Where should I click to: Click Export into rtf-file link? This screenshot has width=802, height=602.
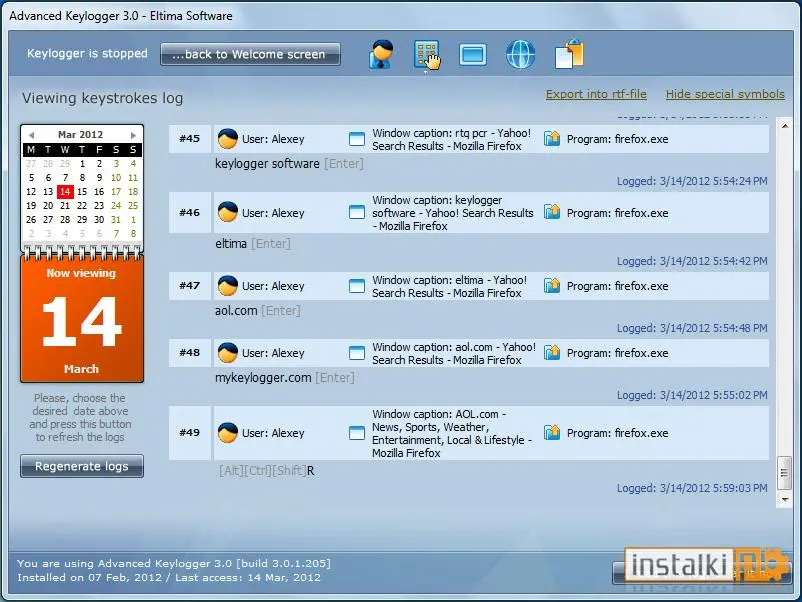pos(596,94)
